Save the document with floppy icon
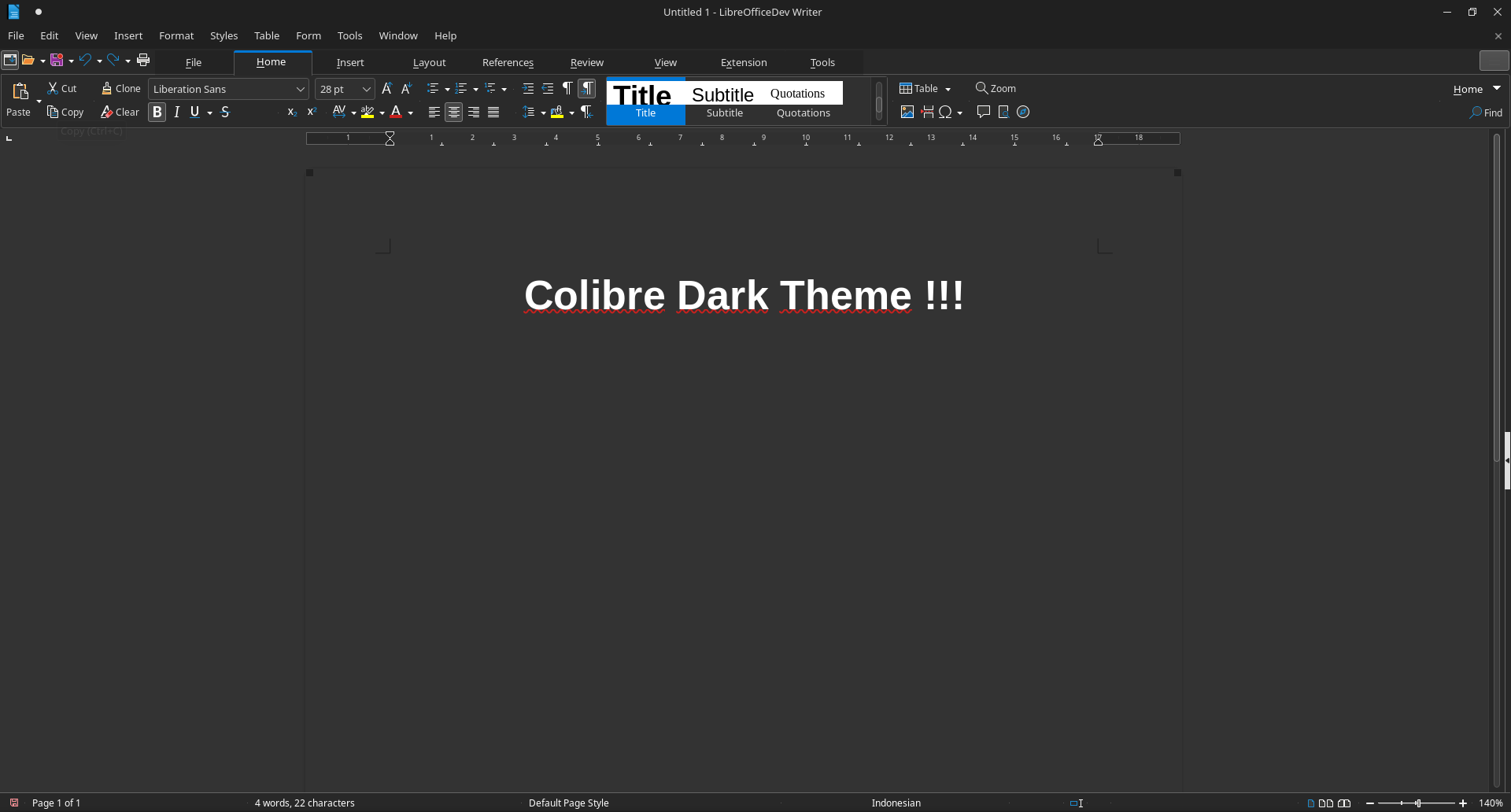Screen dimensions: 1511x812 [x=57, y=60]
